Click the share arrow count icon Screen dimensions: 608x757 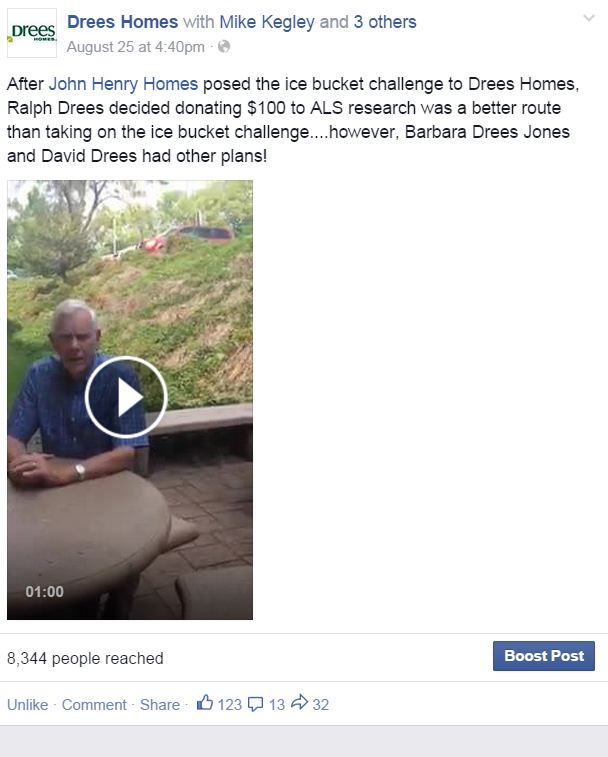(x=299, y=702)
